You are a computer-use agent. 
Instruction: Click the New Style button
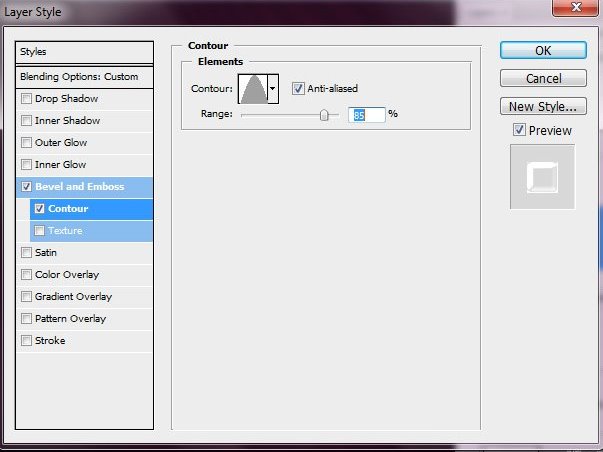[542, 106]
